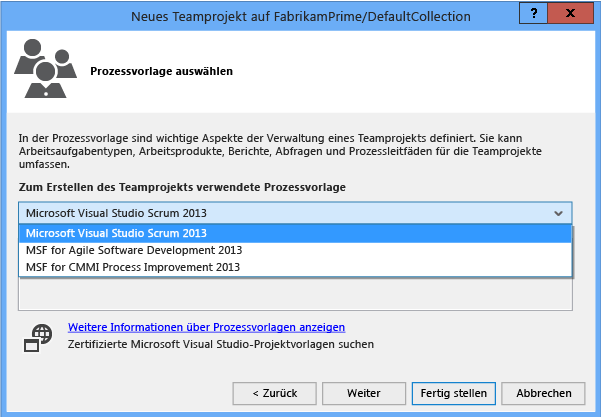Click the Abbrechen button
Screen dimensions: 601x417
click(x=544, y=393)
